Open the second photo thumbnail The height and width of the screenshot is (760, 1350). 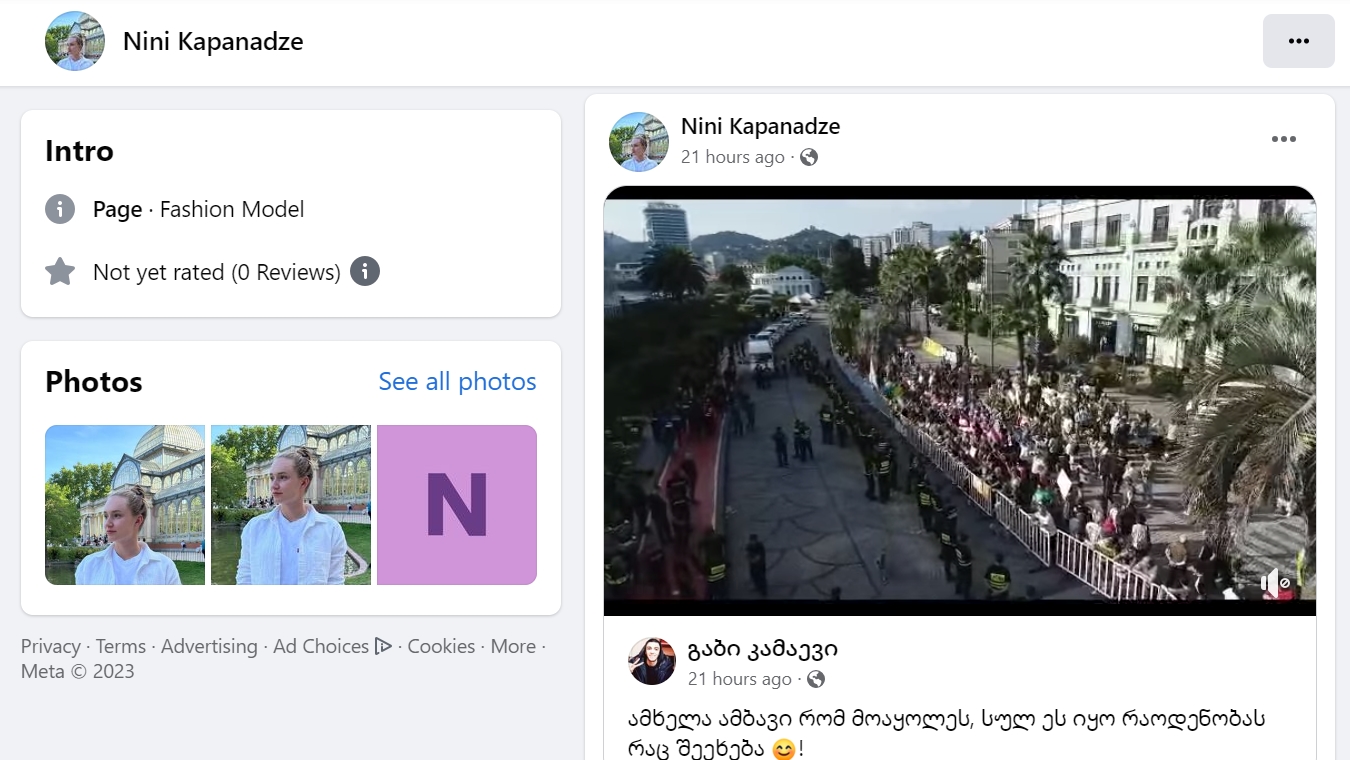[291, 505]
